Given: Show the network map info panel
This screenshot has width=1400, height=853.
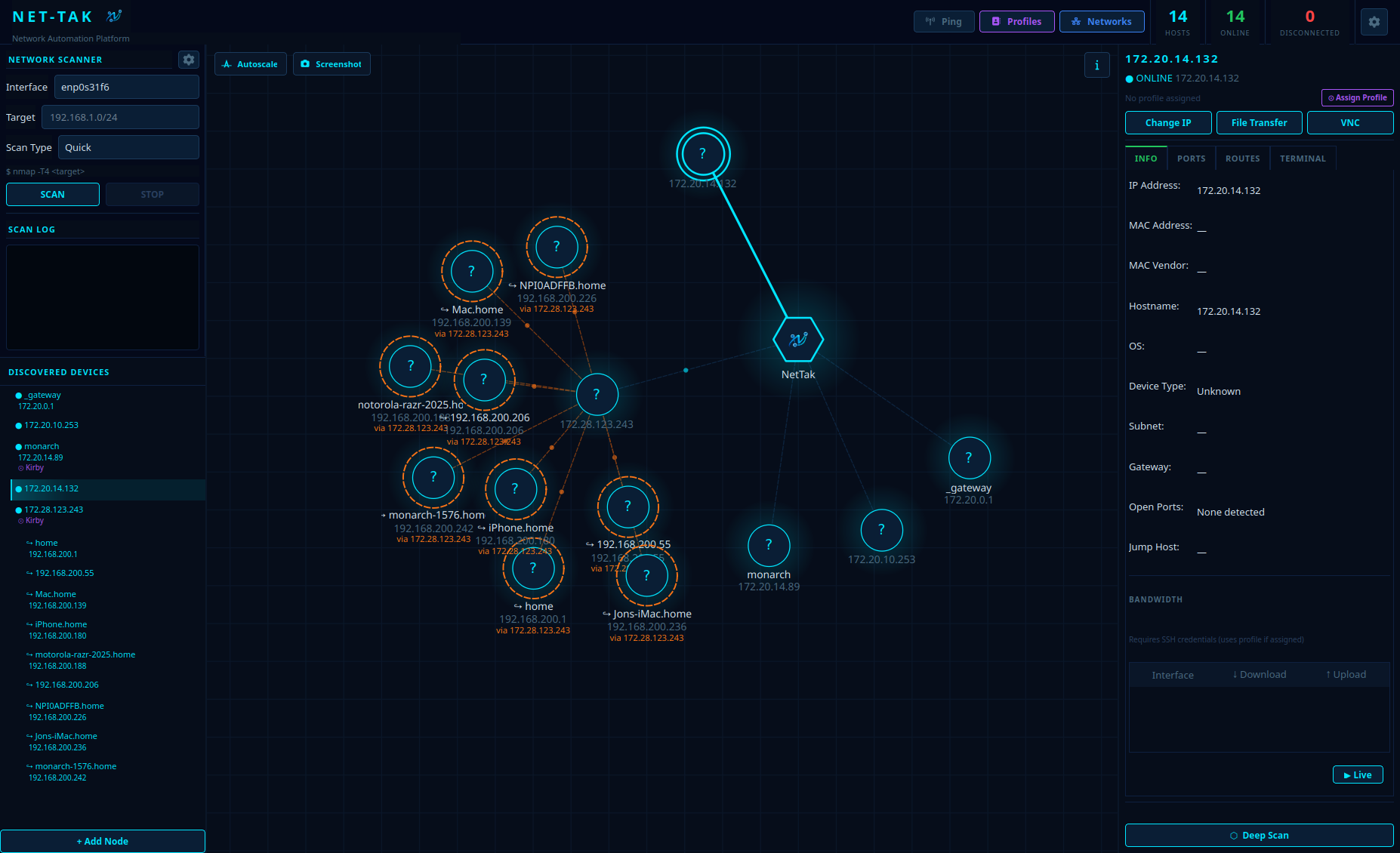Looking at the screenshot, I should 1097,65.
